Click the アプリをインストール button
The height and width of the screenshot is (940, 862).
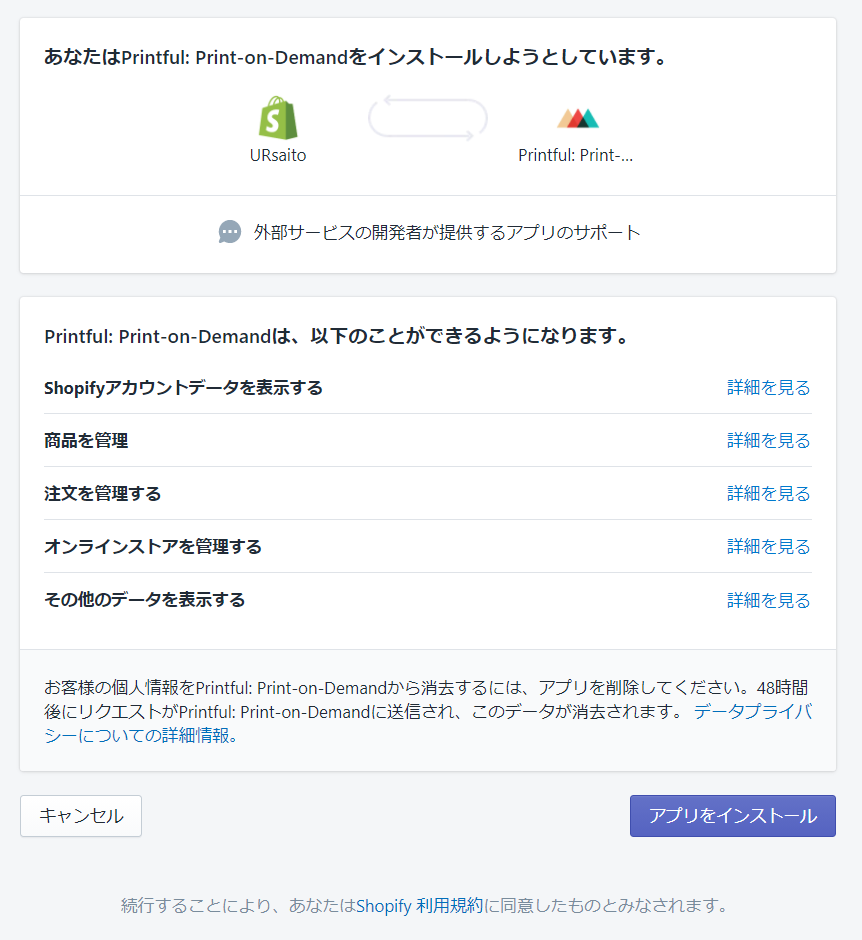[733, 816]
